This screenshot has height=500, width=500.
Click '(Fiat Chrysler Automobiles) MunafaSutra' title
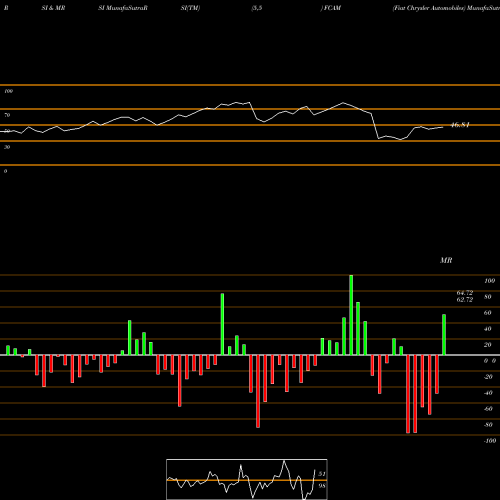446,8
